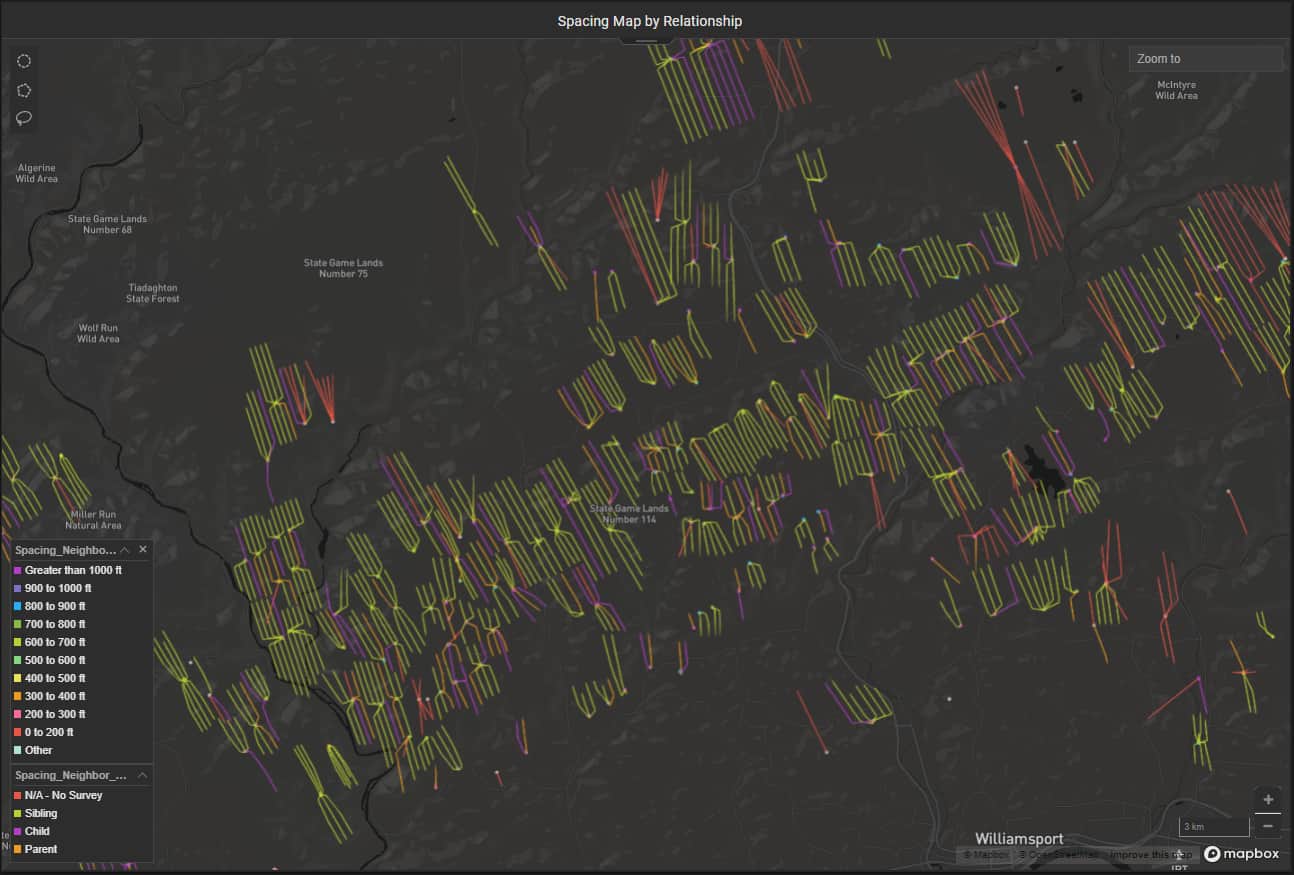Zoom out with the minus button
Screen dimensions: 1294x875
click(1268, 826)
